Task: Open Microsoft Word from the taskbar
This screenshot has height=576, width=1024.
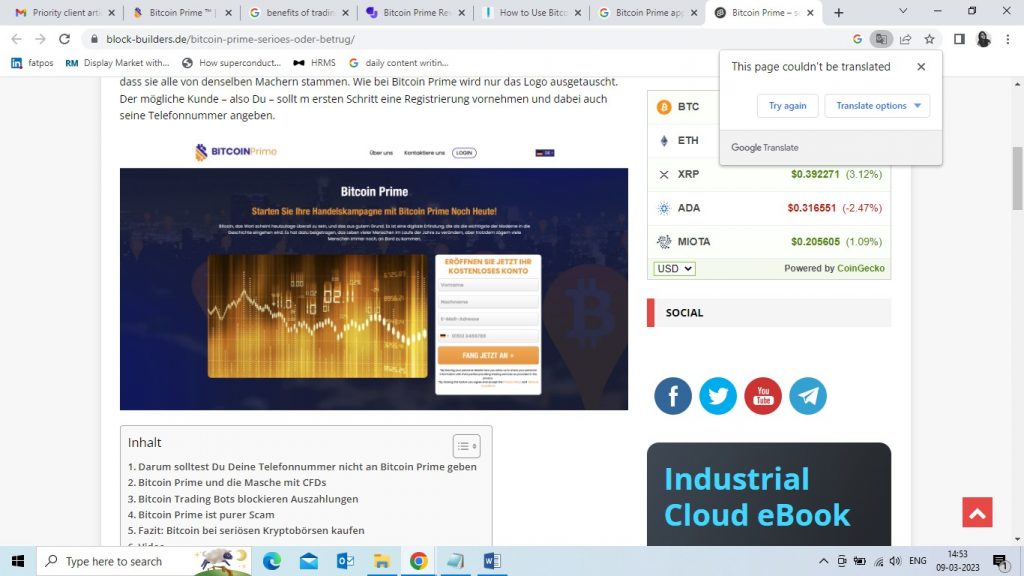Action: point(492,561)
